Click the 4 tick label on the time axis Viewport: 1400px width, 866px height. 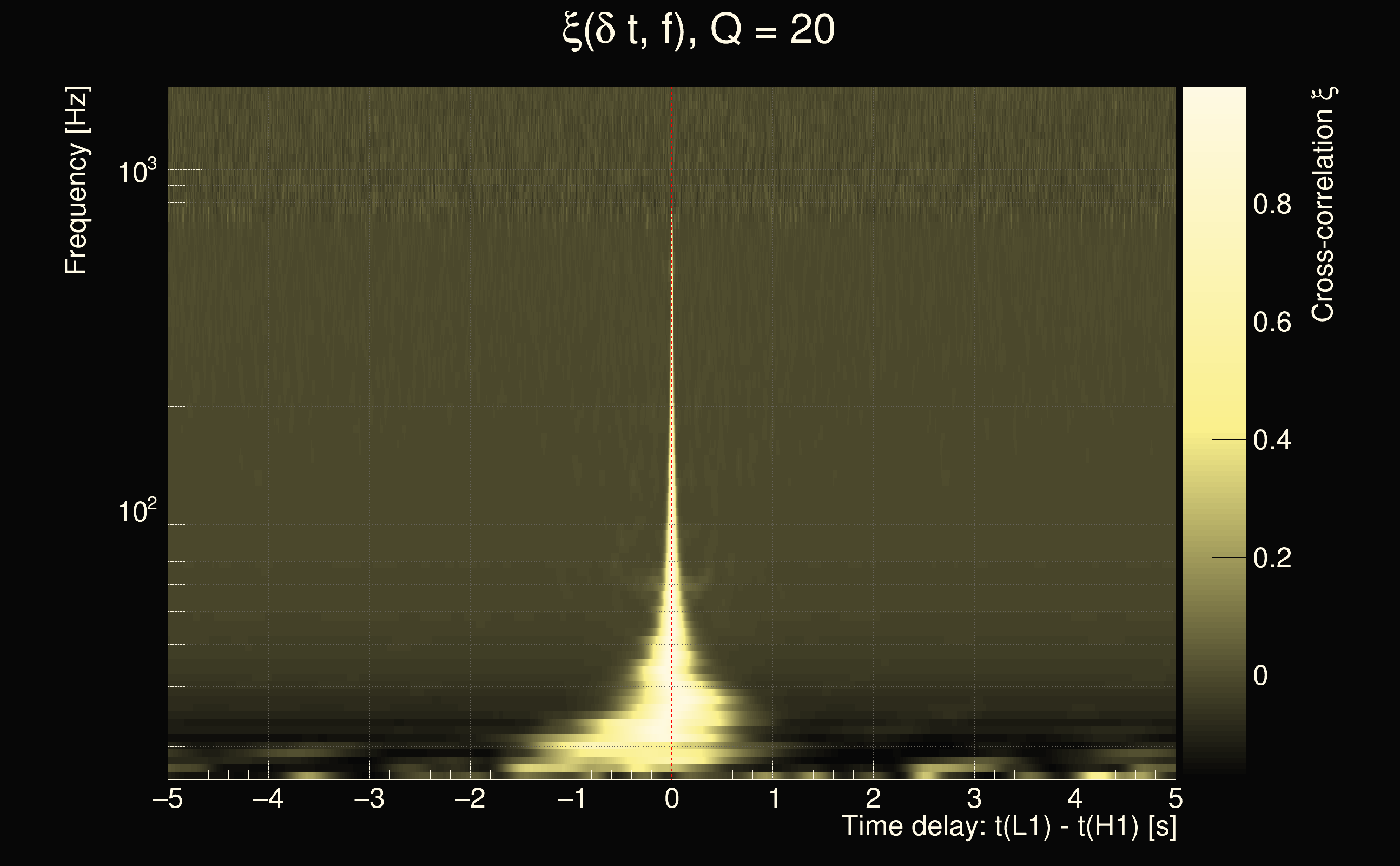coord(1074,798)
